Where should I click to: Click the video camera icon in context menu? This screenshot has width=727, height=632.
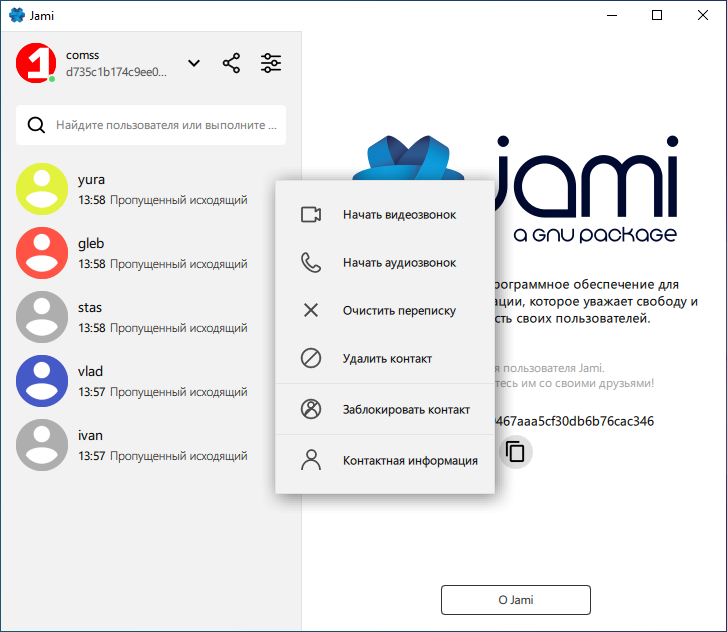coord(311,215)
